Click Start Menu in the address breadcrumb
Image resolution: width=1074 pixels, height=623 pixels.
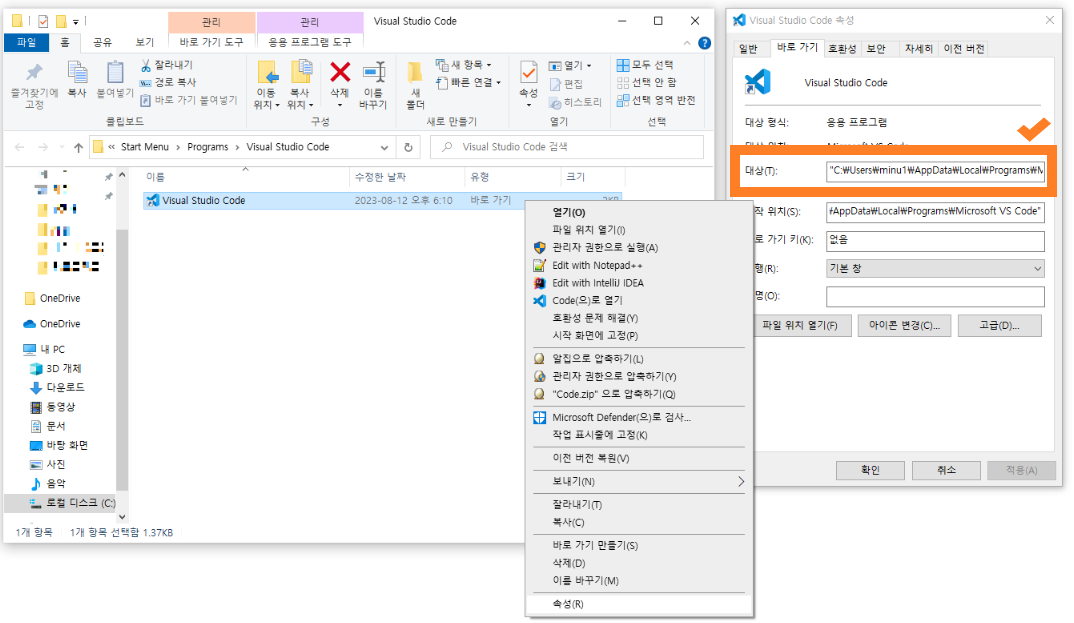[145, 147]
